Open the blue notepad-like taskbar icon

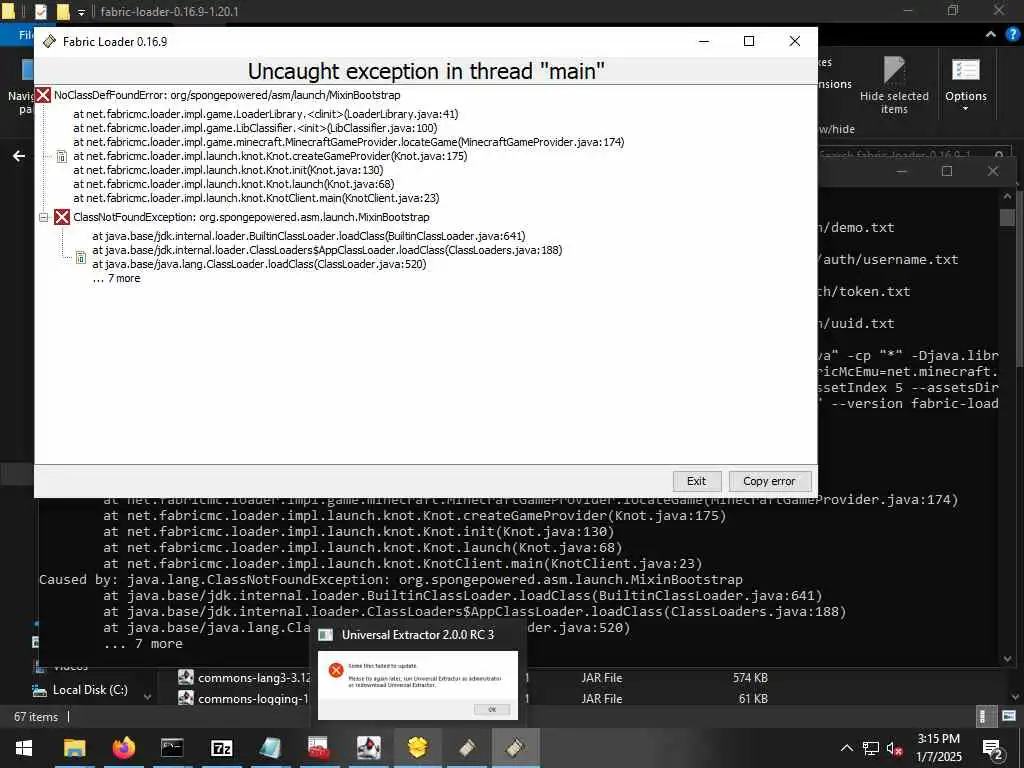(270, 748)
